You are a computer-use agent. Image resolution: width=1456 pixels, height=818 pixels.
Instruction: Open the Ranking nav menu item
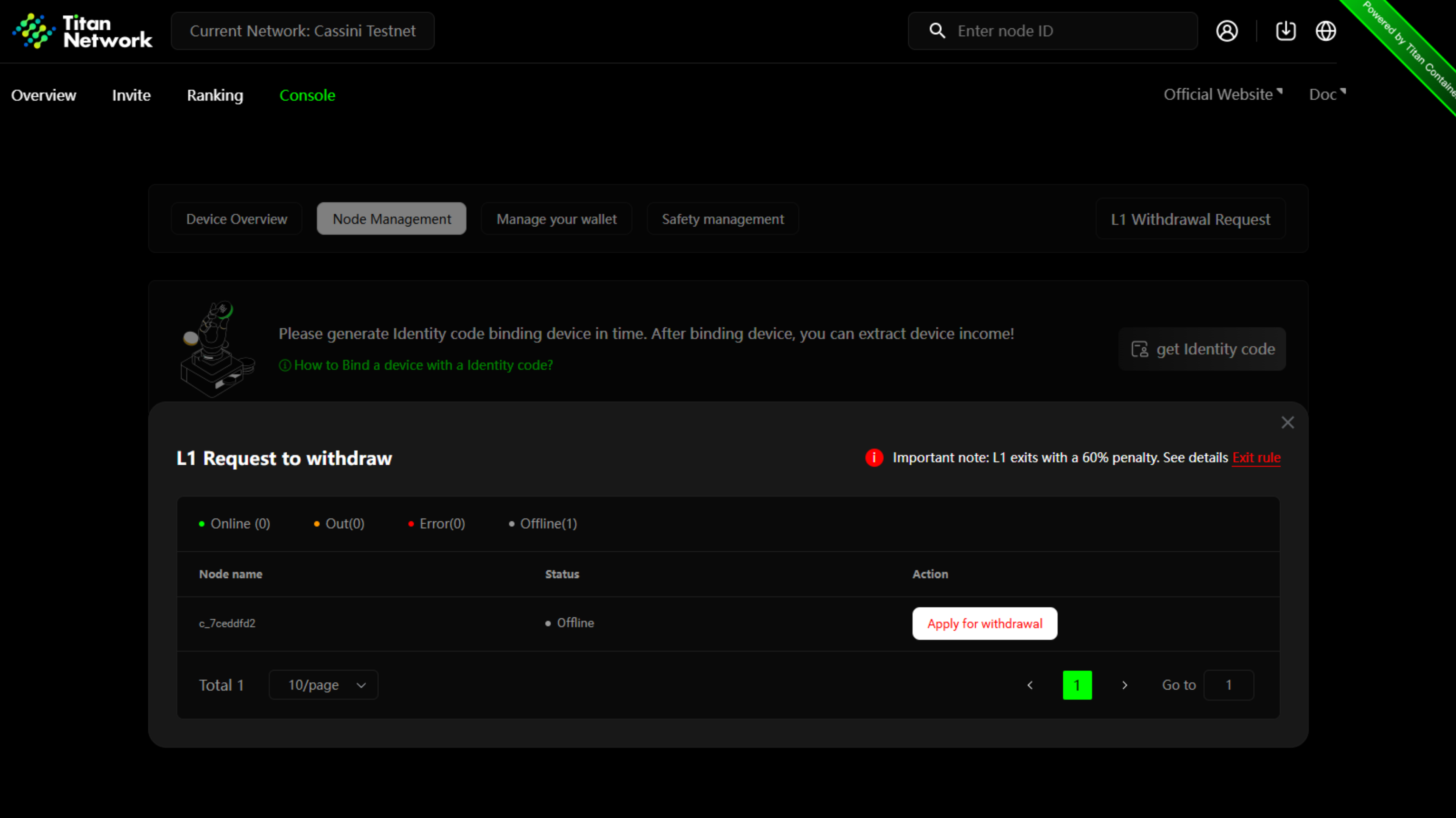pyautogui.click(x=215, y=95)
